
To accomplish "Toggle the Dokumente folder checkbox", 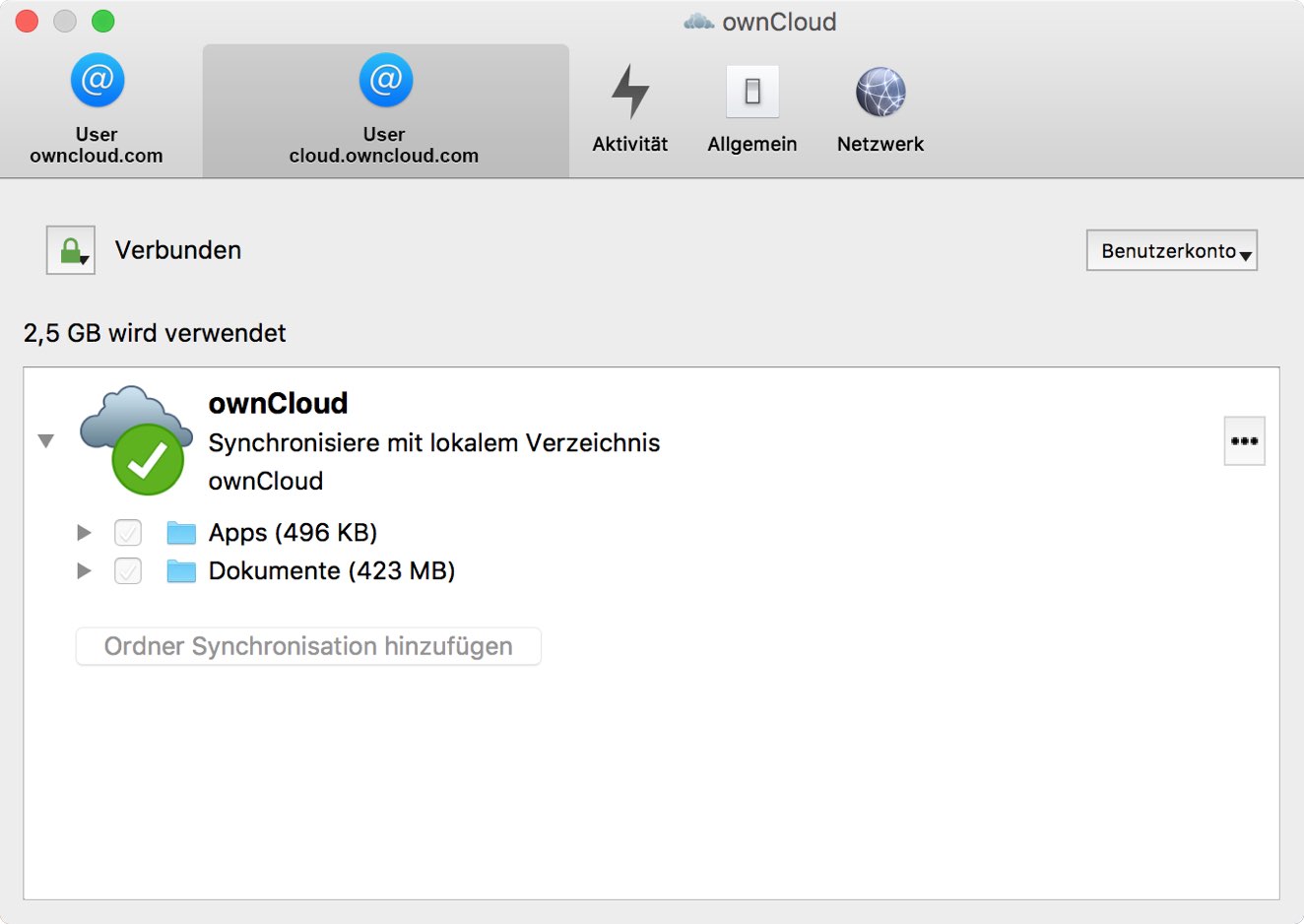I will click(128, 571).
